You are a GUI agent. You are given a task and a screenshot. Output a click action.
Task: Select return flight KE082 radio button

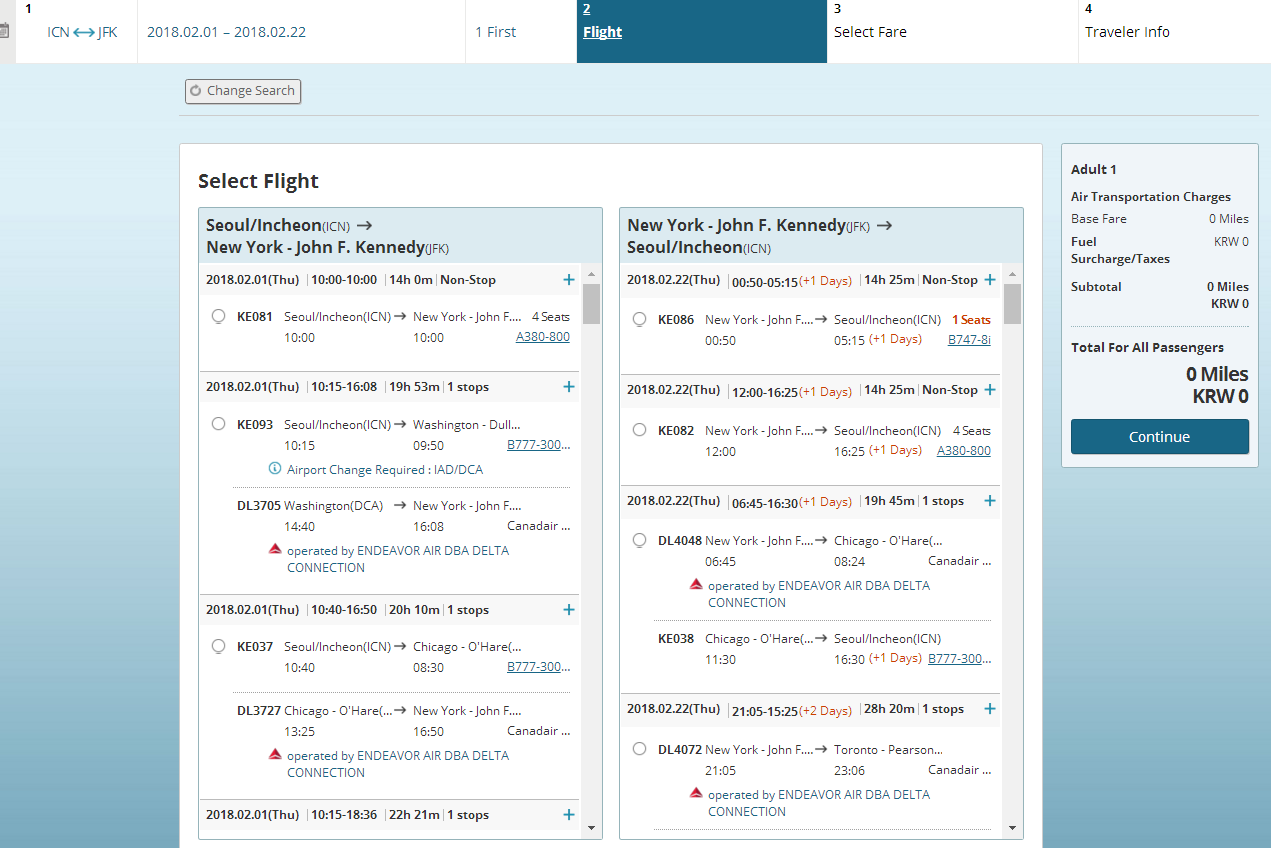tap(640, 430)
